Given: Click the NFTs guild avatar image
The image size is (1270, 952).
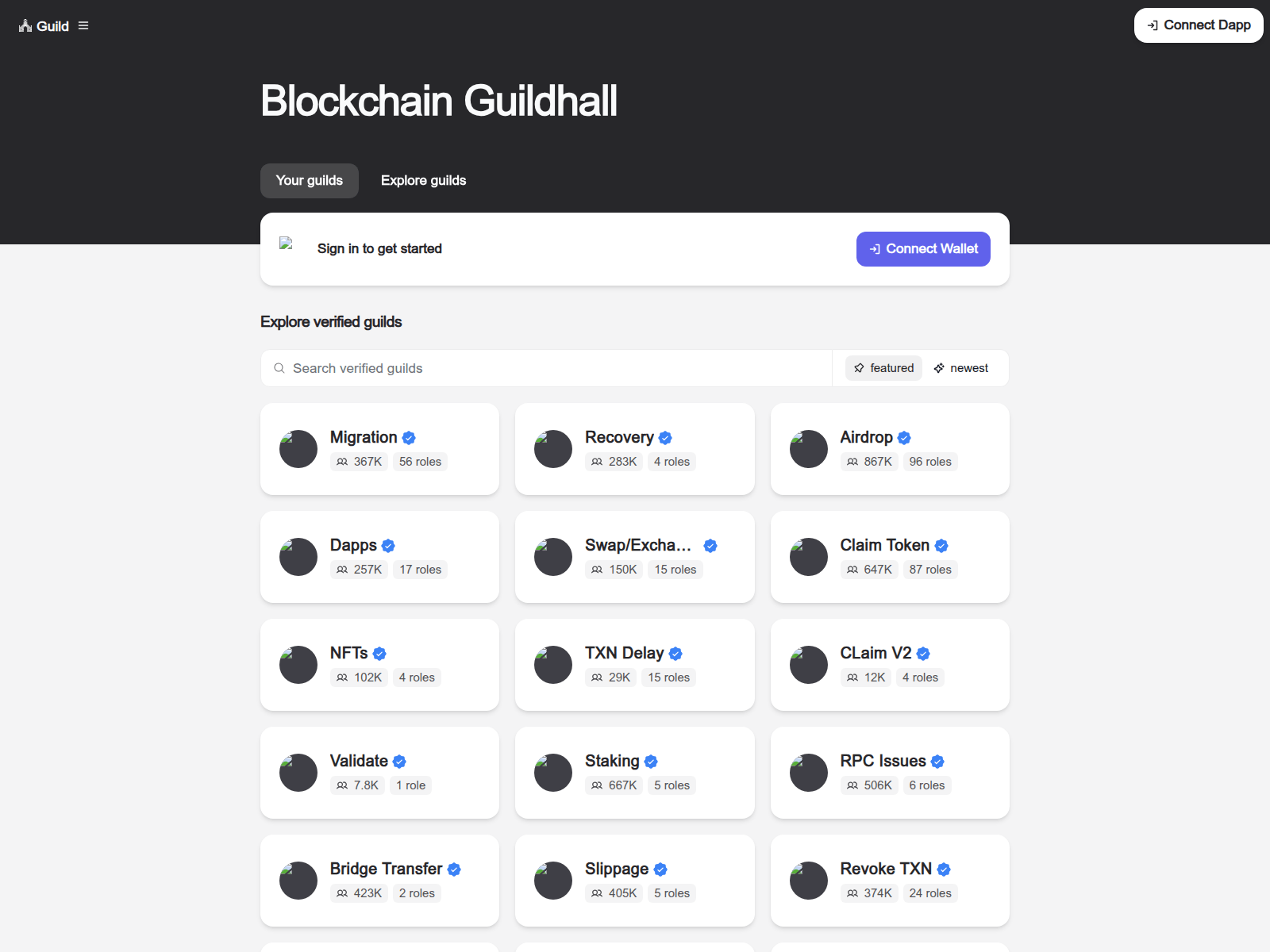Looking at the screenshot, I should pos(298,665).
